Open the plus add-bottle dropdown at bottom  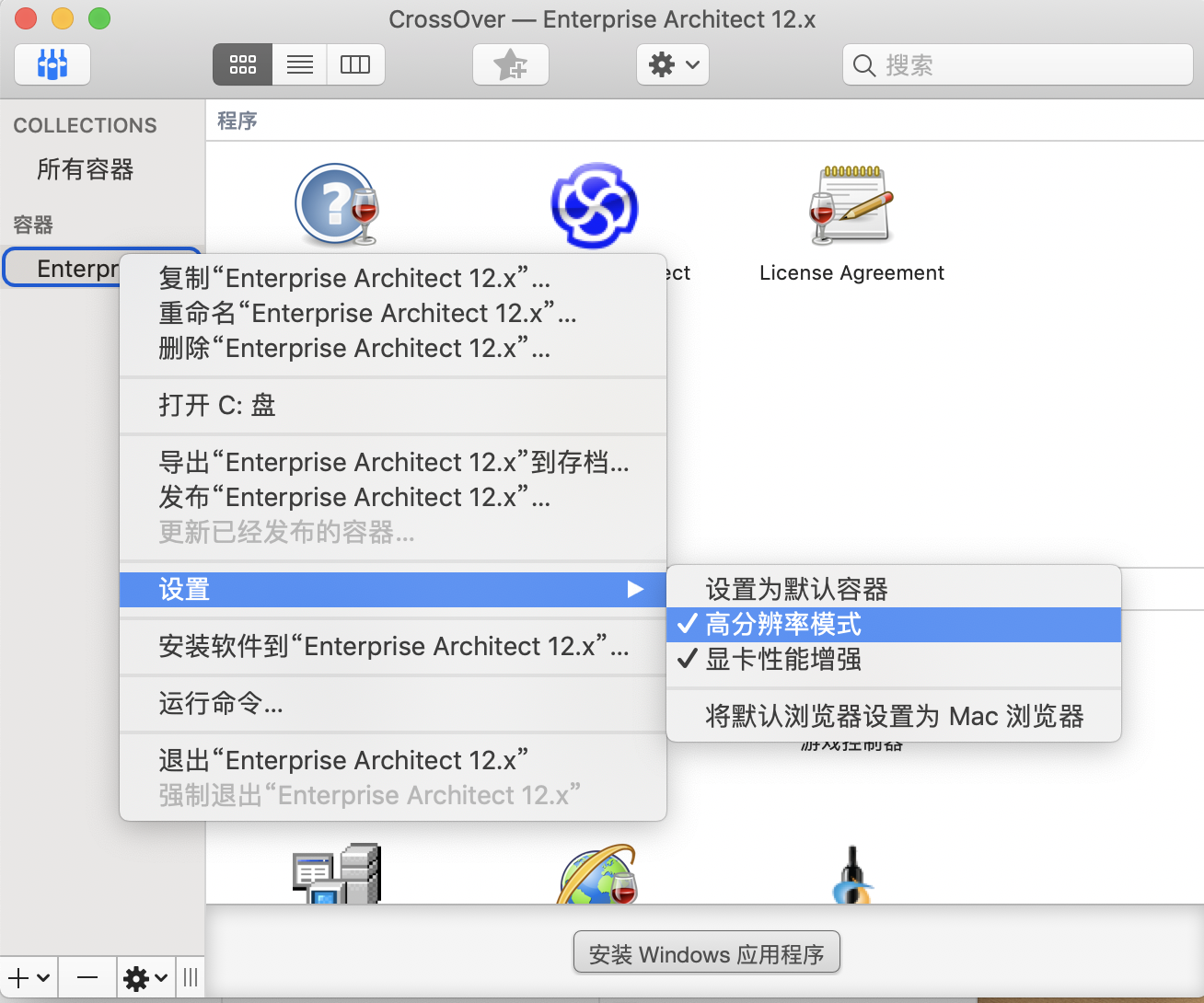coord(29,977)
